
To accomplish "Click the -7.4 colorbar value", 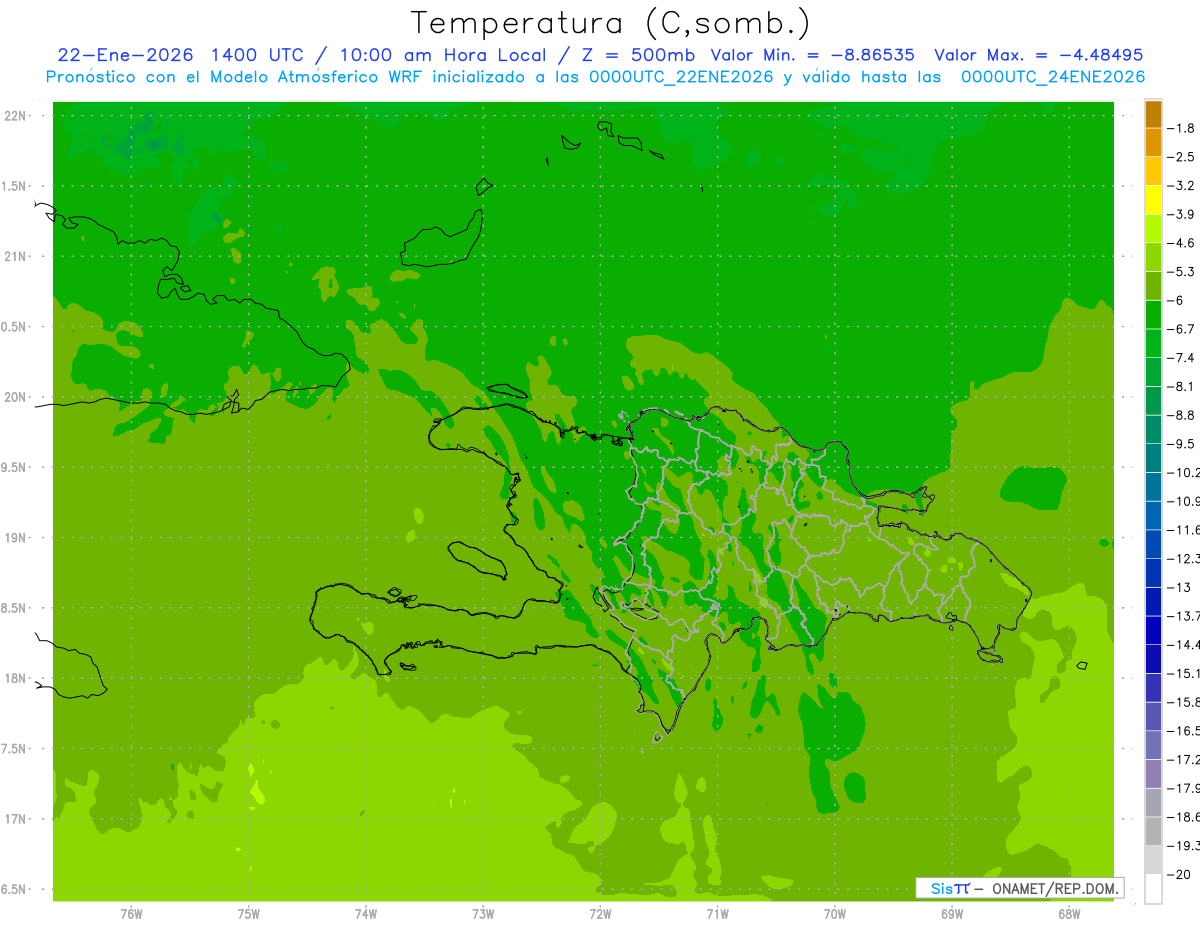I will coord(1181,358).
